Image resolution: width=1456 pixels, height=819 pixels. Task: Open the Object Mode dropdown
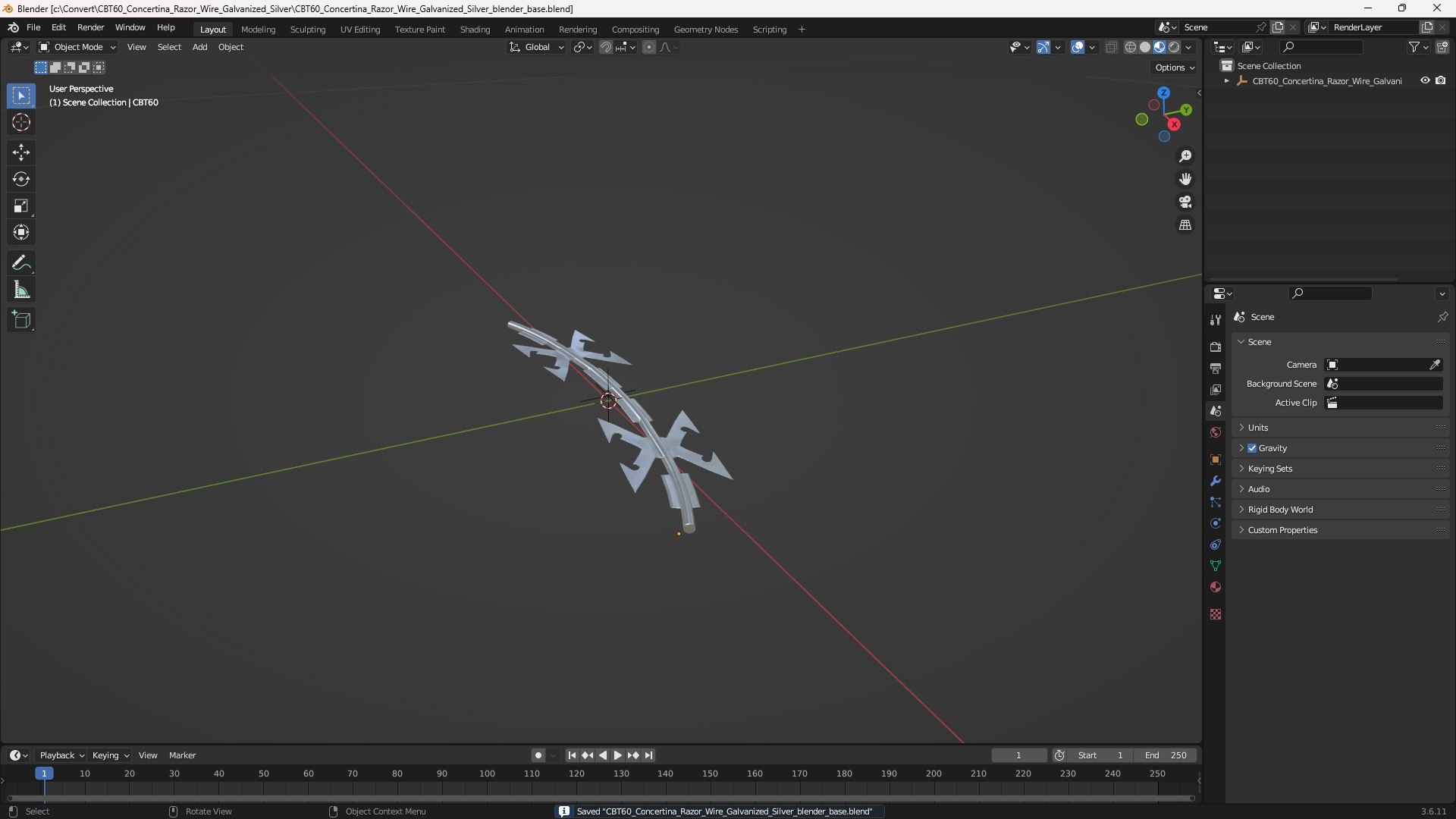[x=77, y=47]
